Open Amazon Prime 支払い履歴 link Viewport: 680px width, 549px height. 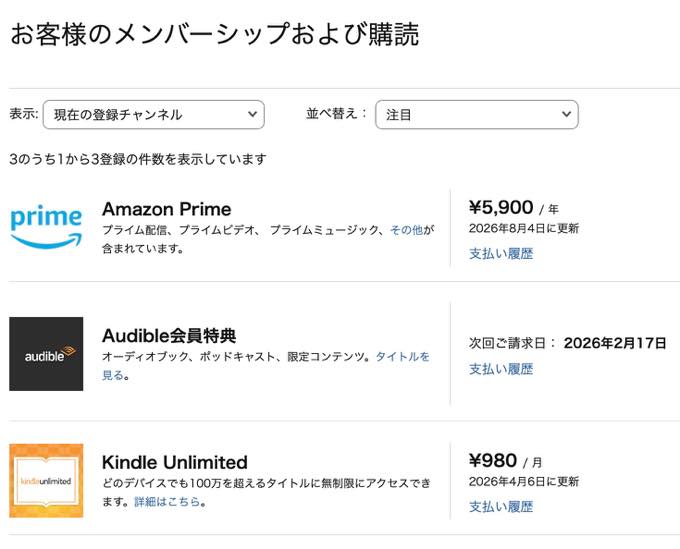[501, 254]
